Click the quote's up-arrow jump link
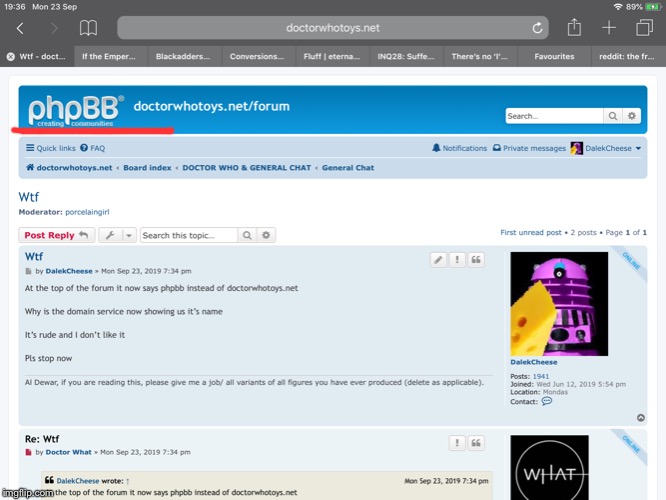666x500 pixels. tap(127, 481)
